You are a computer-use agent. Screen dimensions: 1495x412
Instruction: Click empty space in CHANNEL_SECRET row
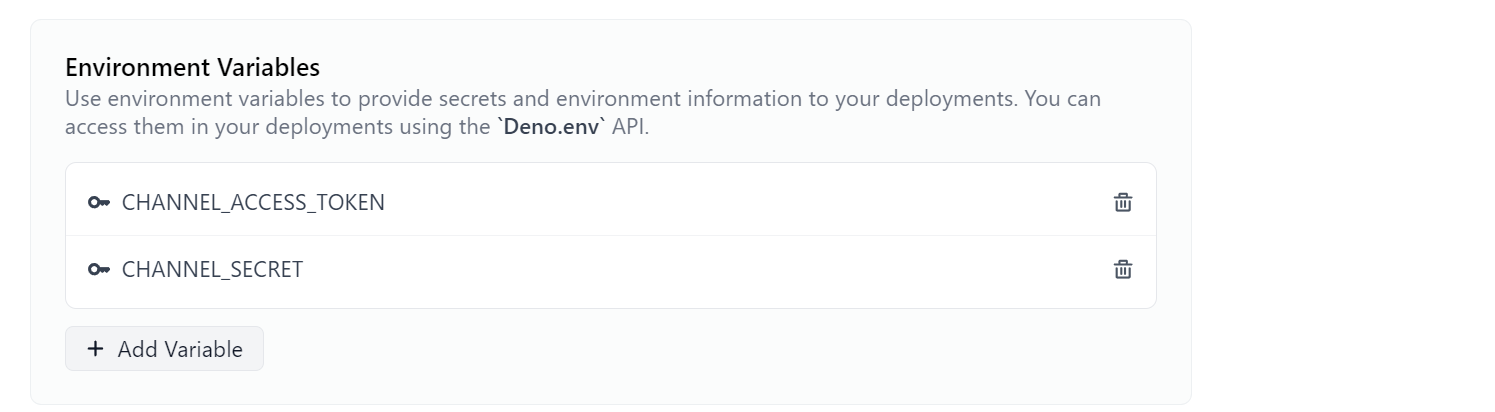click(700, 269)
